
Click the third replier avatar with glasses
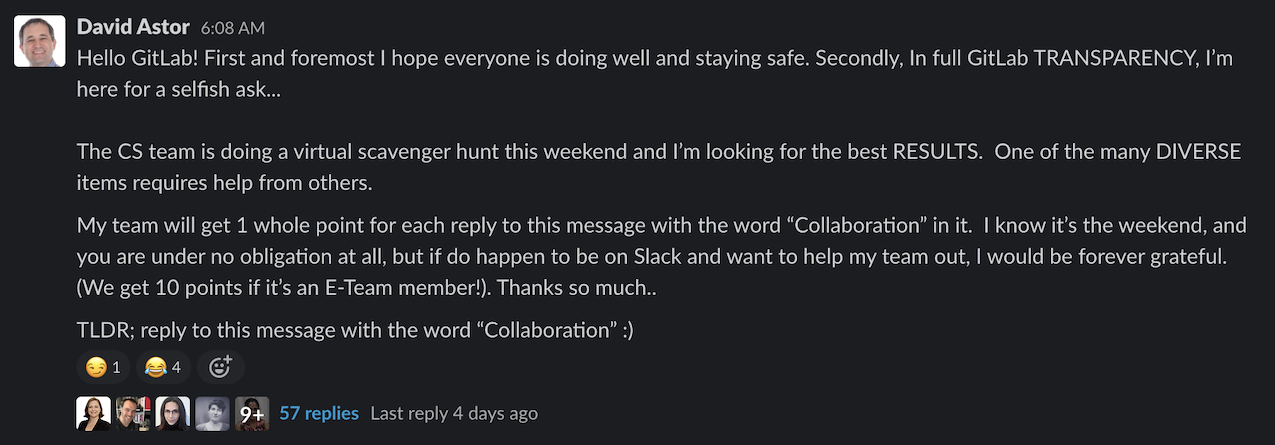173,413
